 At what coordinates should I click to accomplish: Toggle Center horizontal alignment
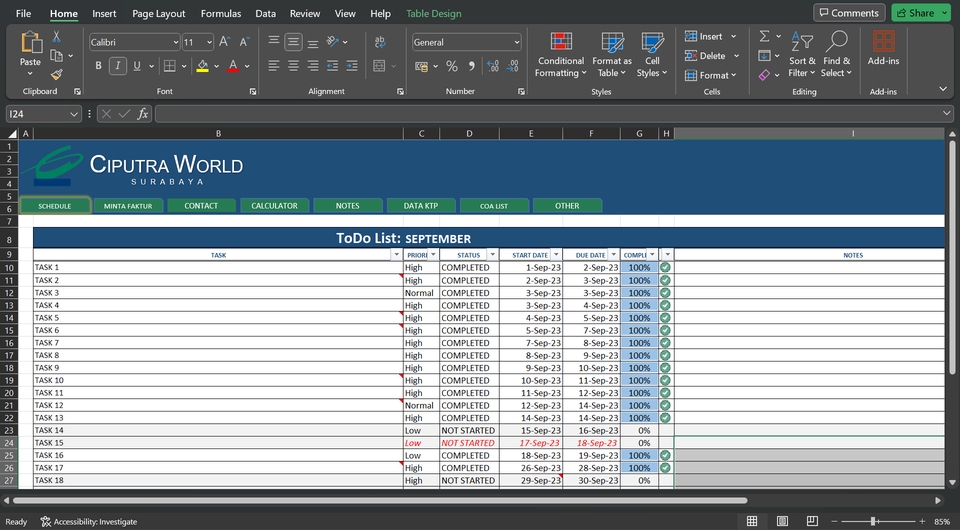point(293,66)
